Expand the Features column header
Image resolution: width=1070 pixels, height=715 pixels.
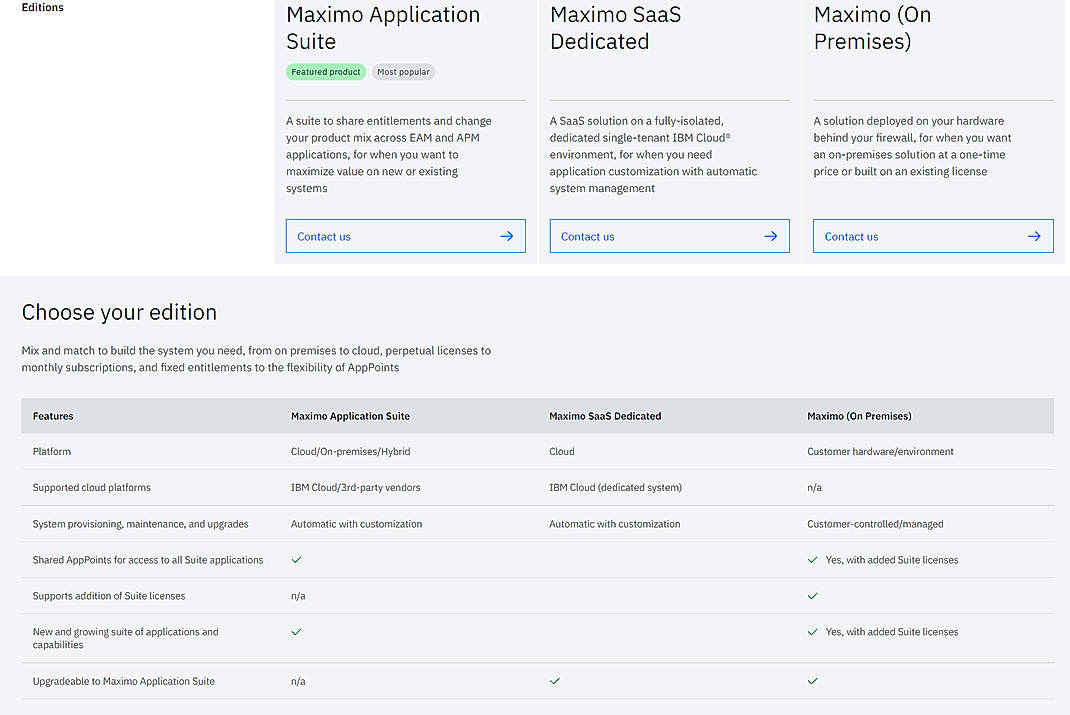tap(53, 416)
